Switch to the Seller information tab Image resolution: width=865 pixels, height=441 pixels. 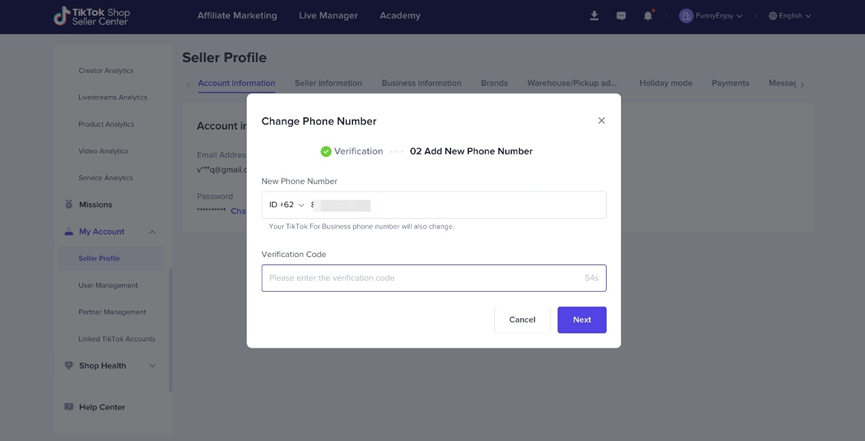tap(328, 83)
